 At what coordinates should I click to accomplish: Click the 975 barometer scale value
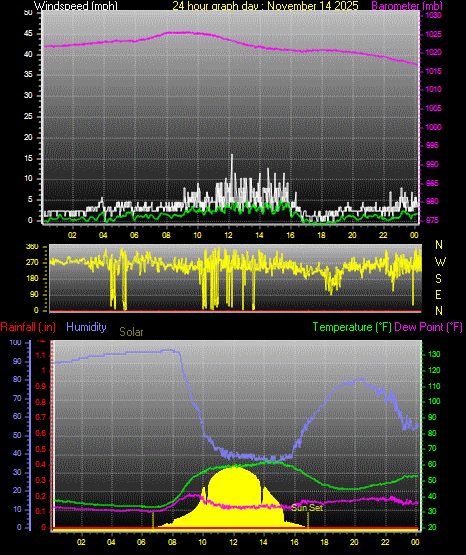[432, 220]
